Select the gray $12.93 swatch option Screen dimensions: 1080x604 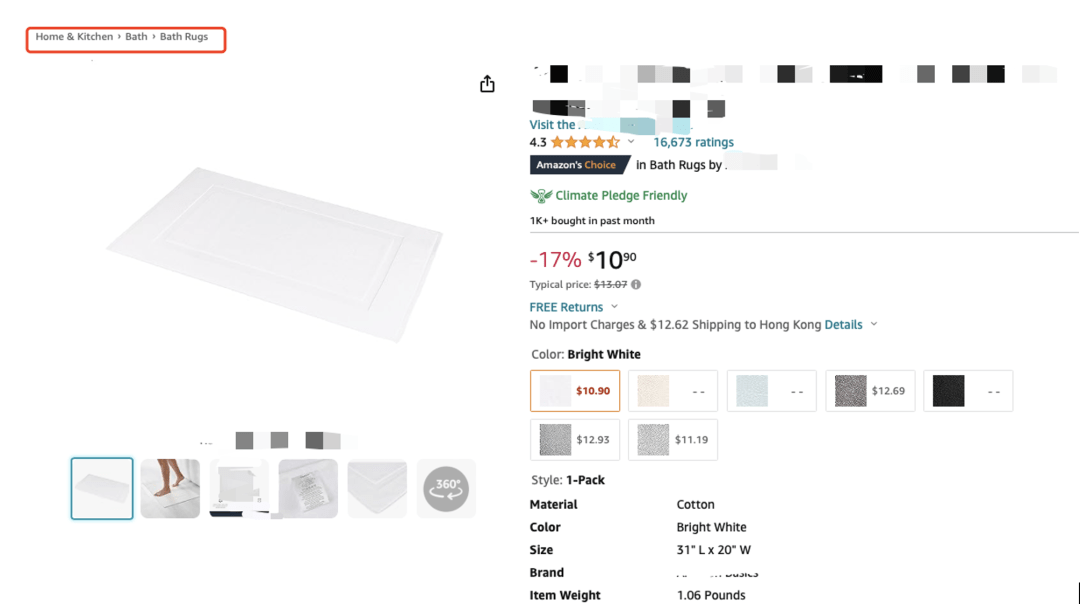point(575,440)
